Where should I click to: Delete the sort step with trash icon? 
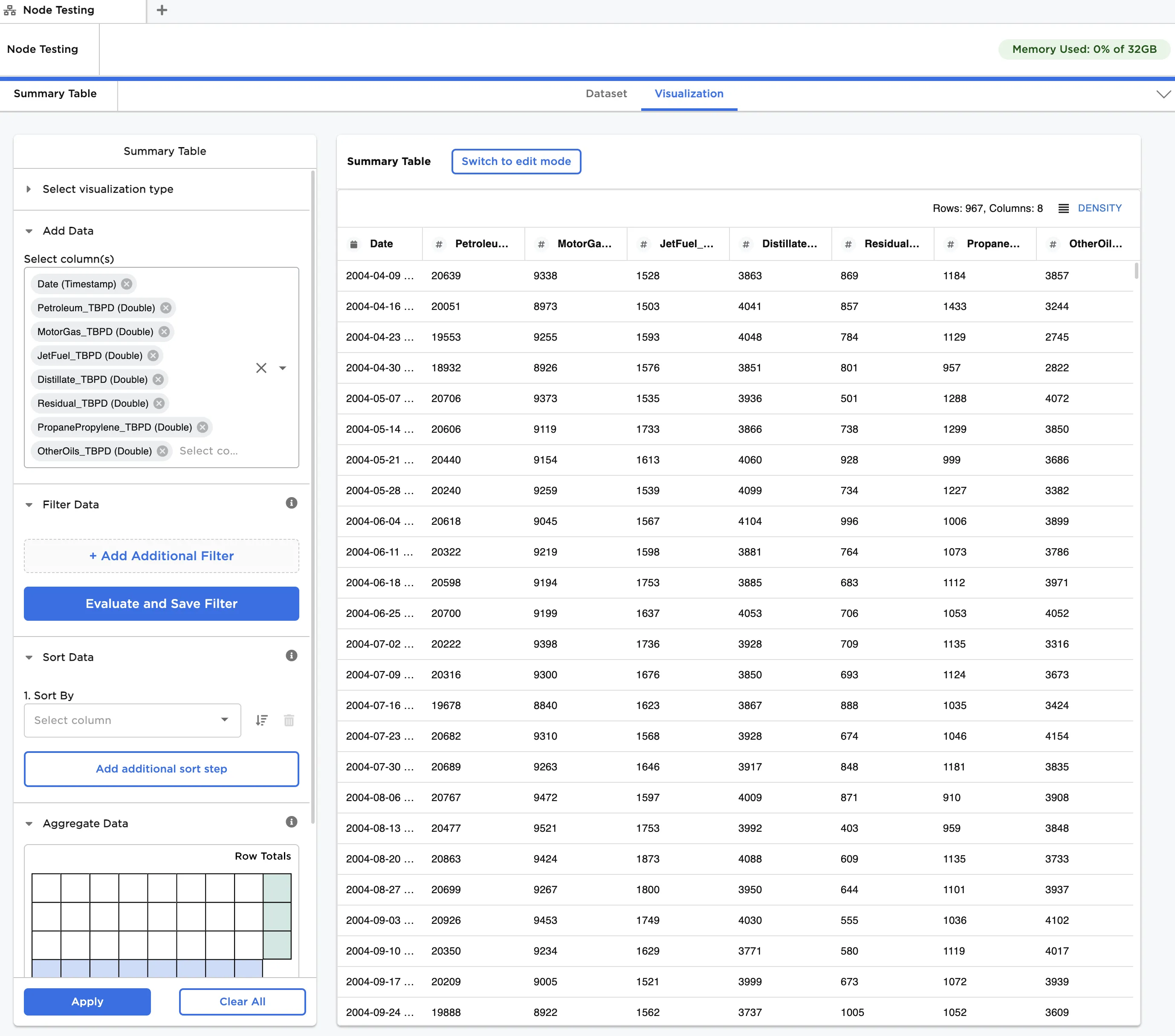coord(289,721)
